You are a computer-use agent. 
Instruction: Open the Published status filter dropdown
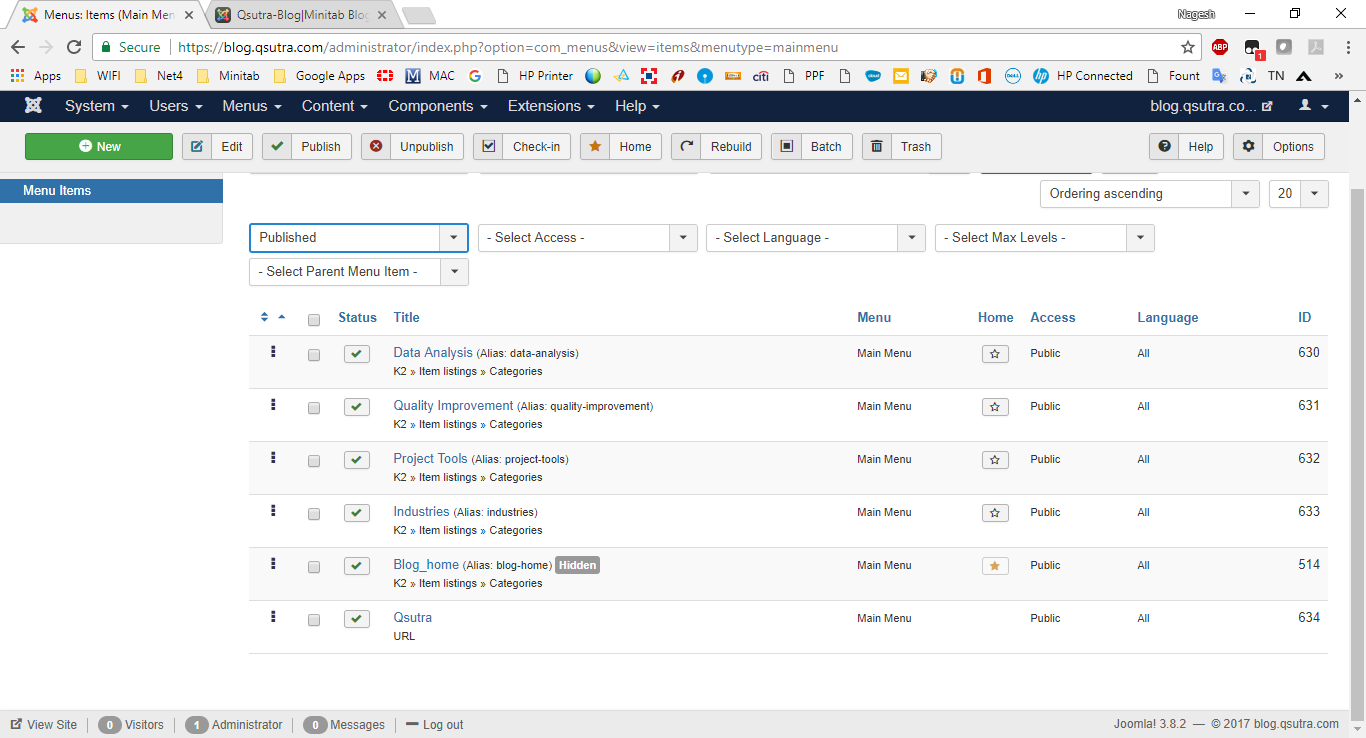tap(358, 238)
